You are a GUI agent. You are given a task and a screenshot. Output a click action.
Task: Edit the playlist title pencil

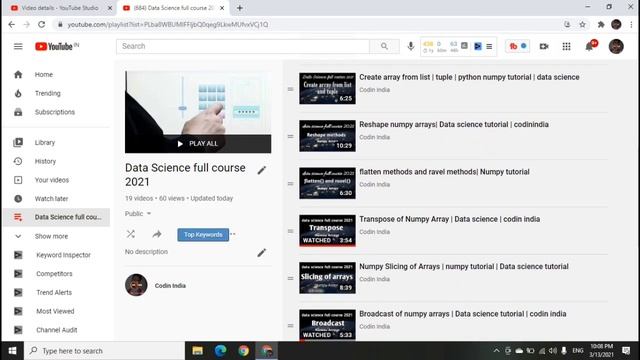(262, 170)
